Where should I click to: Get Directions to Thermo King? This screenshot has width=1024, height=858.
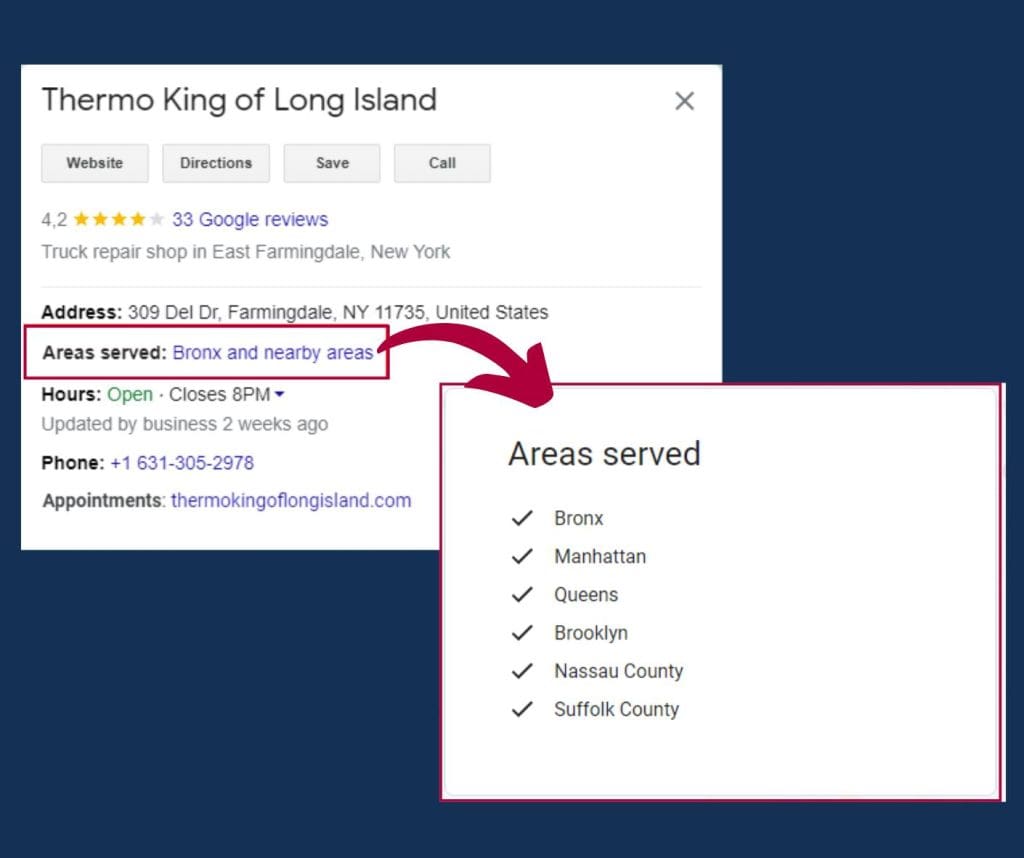click(x=216, y=163)
